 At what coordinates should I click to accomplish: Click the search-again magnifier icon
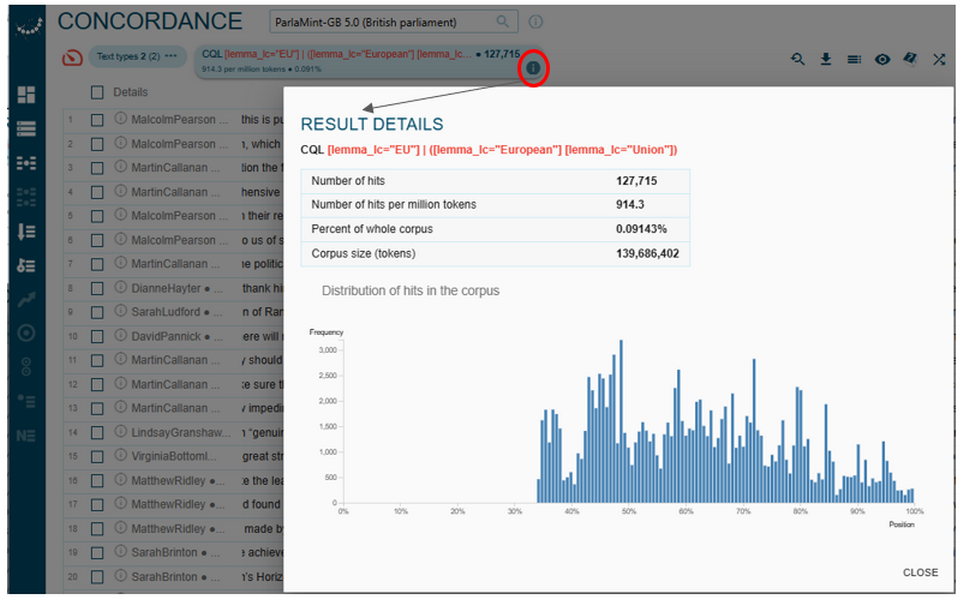[x=797, y=59]
